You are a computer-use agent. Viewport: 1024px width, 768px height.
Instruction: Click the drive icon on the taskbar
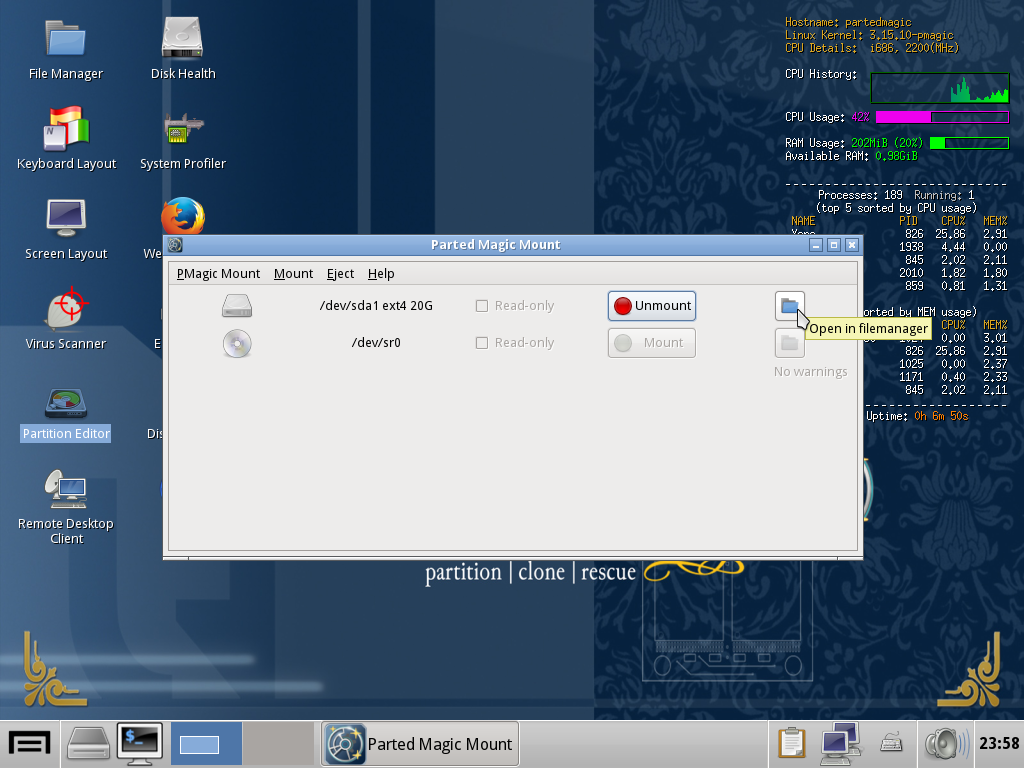click(x=89, y=744)
